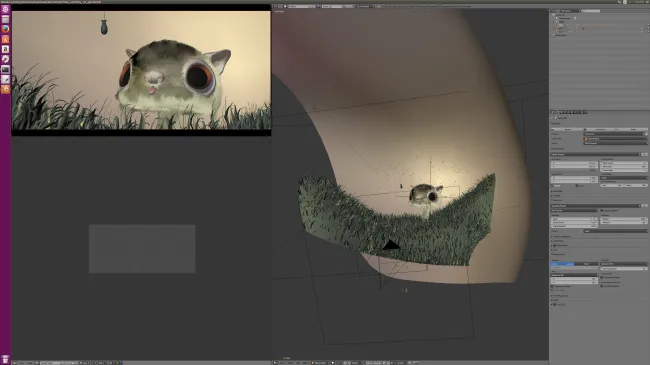Open the render Display mode dropdown
Viewport: 650px width, 365px height.
[x=614, y=134]
